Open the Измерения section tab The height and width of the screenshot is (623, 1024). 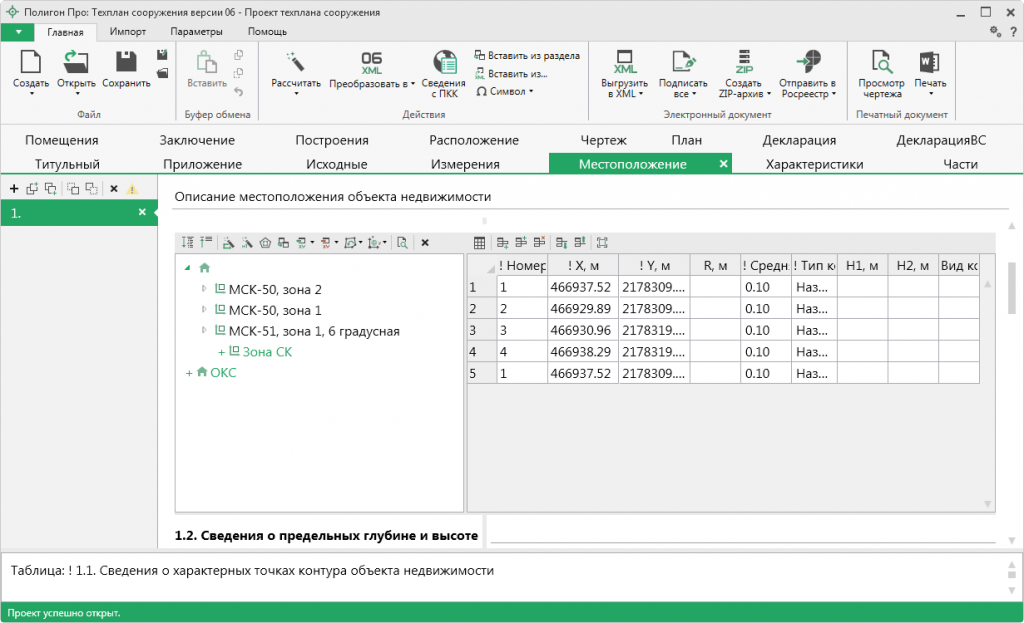coord(465,164)
